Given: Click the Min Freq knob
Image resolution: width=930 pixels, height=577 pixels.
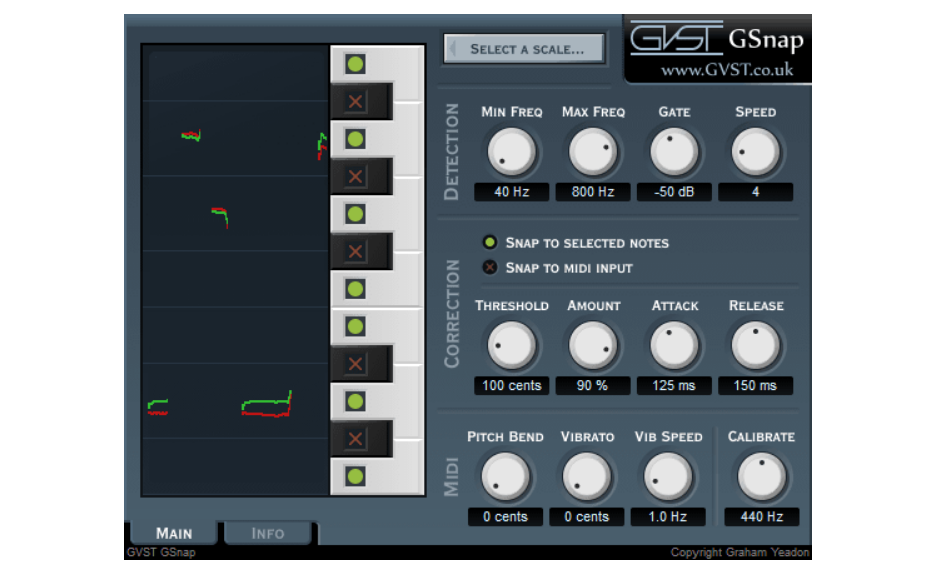Looking at the screenshot, I should point(511,152).
